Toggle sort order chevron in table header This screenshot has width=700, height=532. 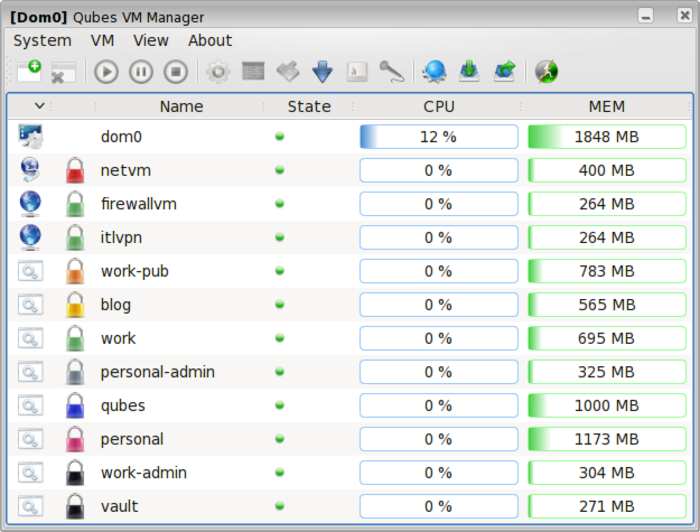[x=40, y=106]
